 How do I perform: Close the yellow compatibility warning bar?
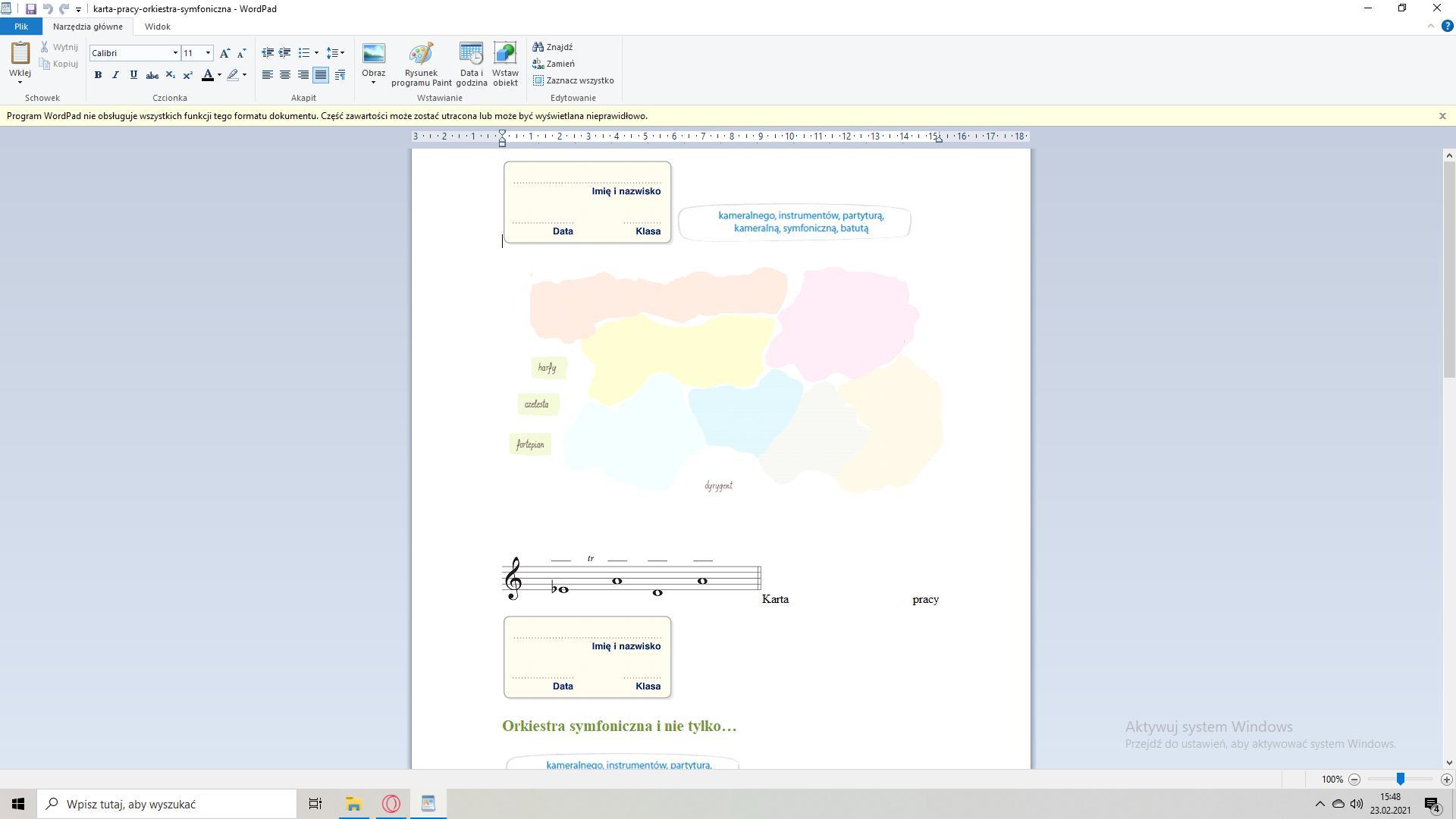point(1442,116)
